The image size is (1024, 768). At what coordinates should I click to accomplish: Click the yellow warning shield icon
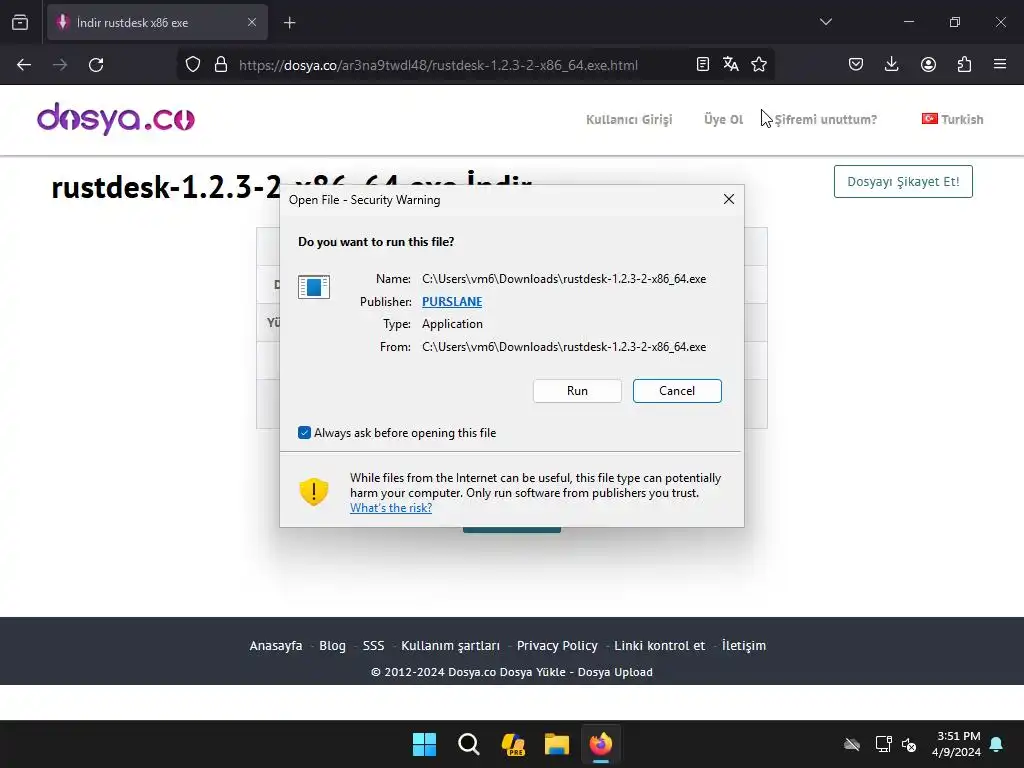pos(313,492)
